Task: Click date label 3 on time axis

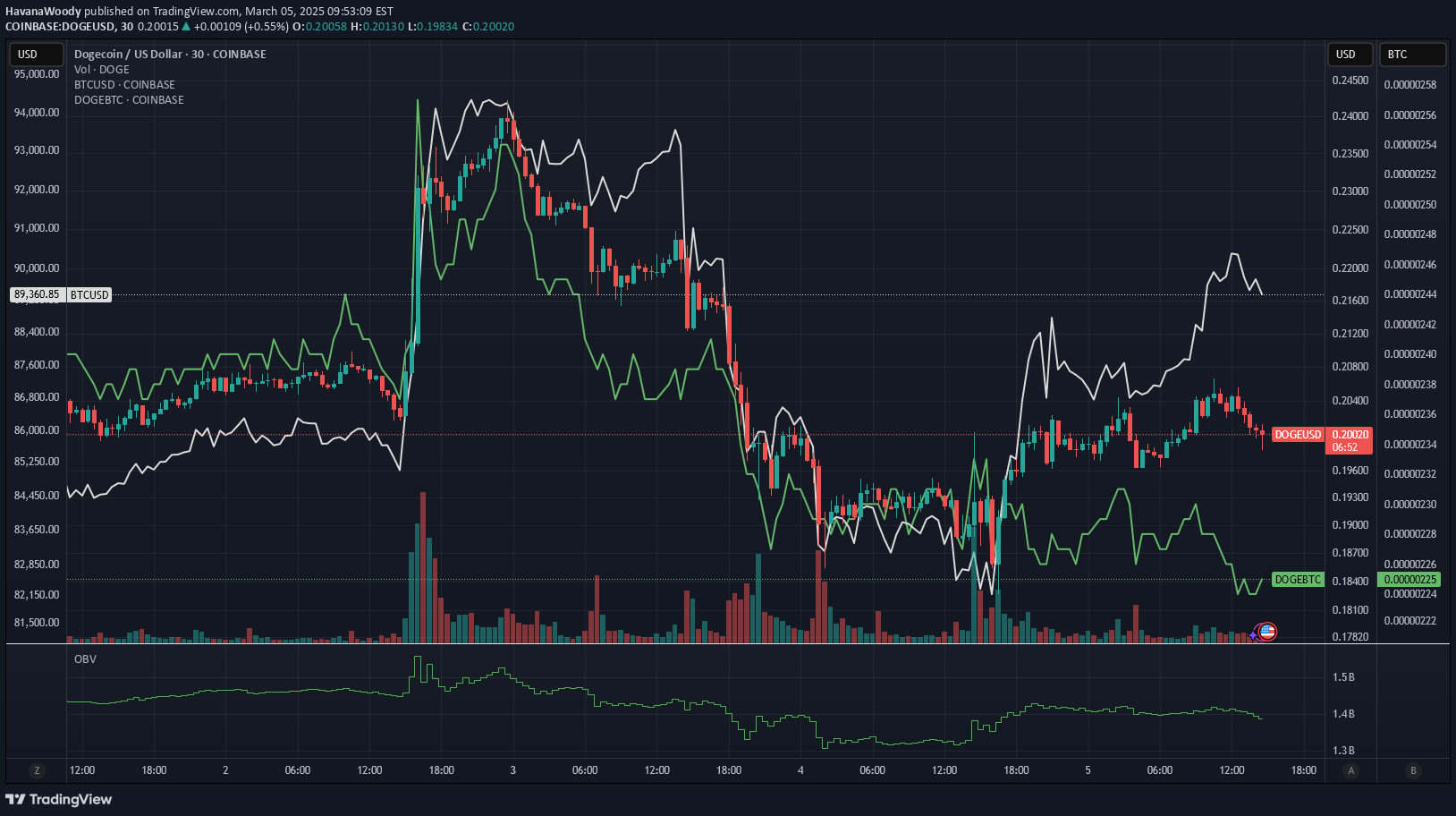Action: click(512, 770)
